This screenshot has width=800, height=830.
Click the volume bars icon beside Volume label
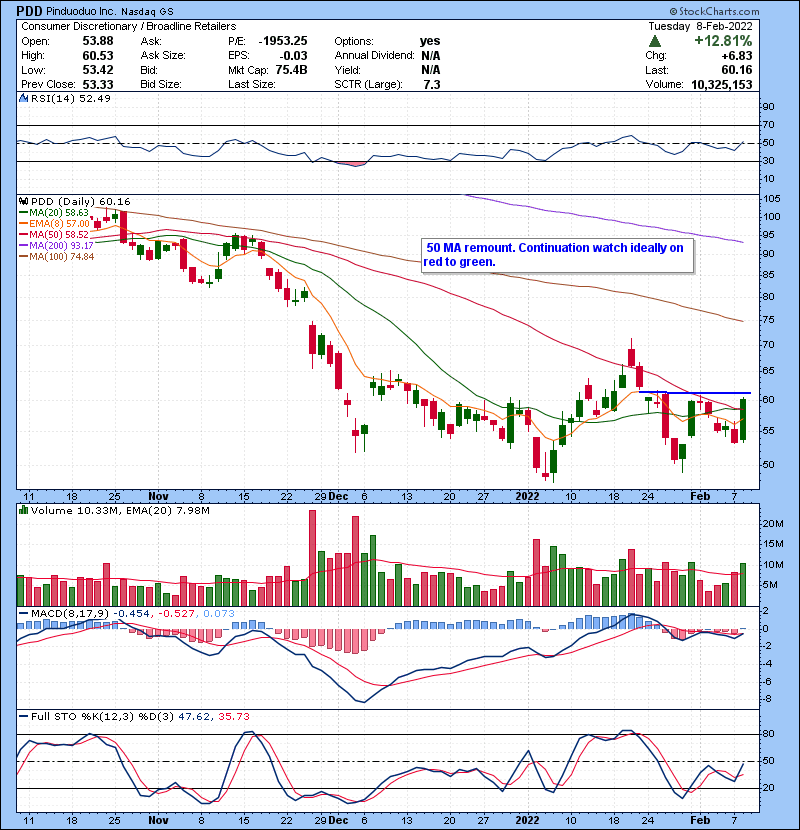click(x=23, y=511)
